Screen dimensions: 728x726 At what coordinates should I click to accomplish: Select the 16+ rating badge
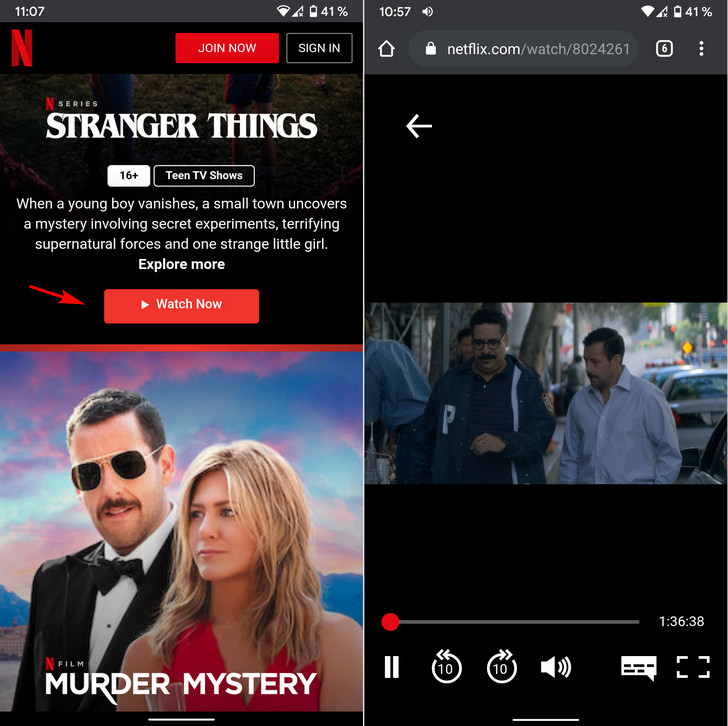point(129,175)
